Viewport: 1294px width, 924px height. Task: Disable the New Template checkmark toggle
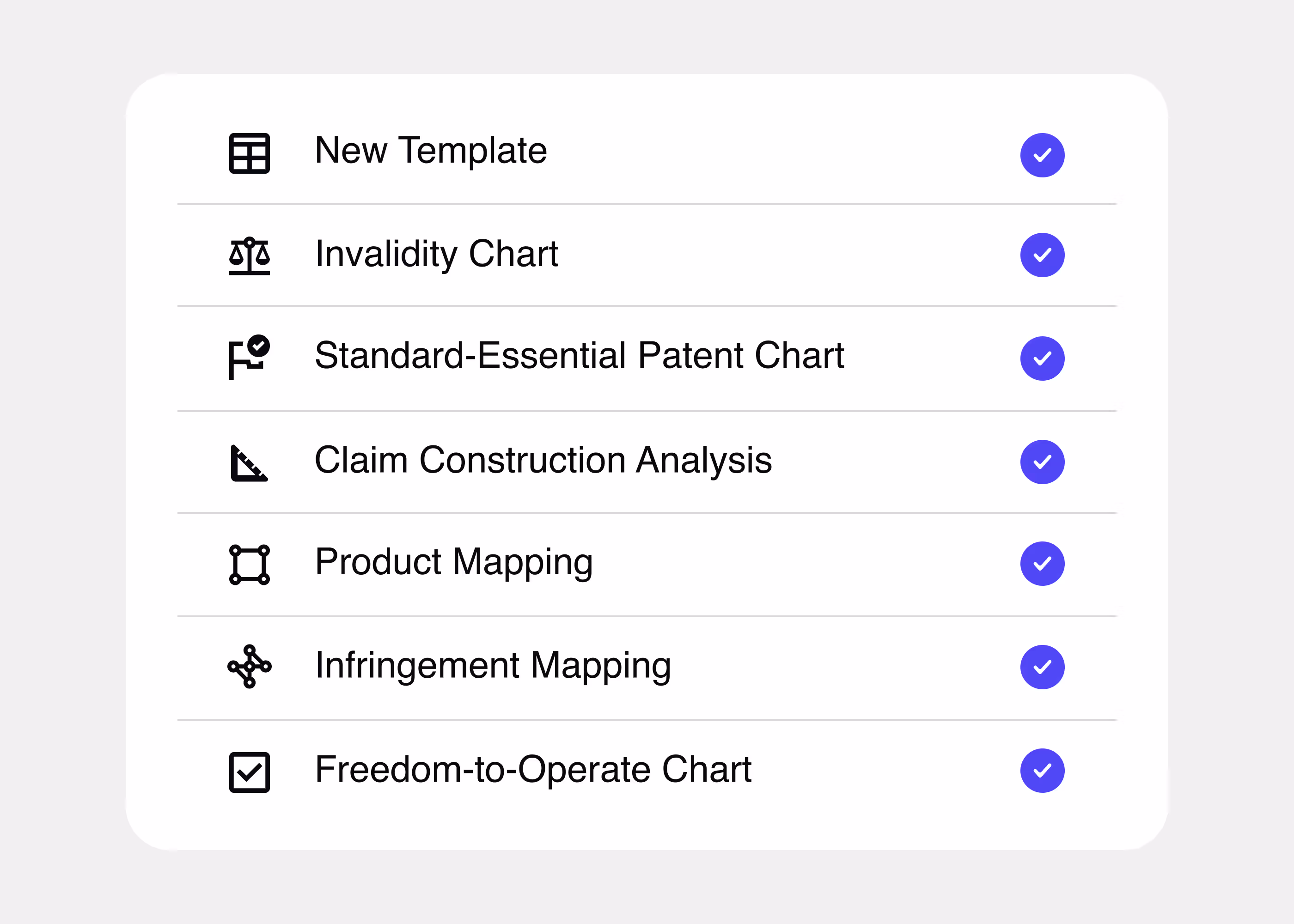1042,154
